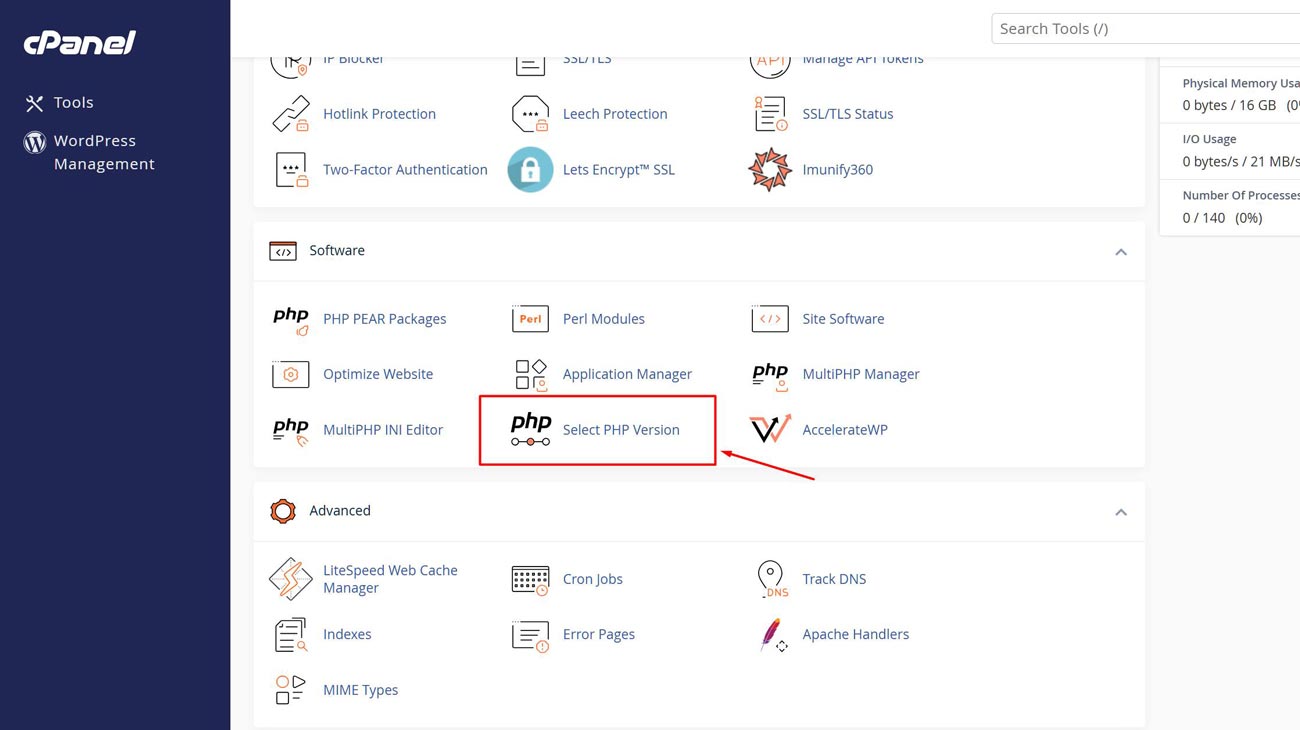
Task: Click the LiteSpeed Web Cache Manager icon
Action: tap(290, 579)
